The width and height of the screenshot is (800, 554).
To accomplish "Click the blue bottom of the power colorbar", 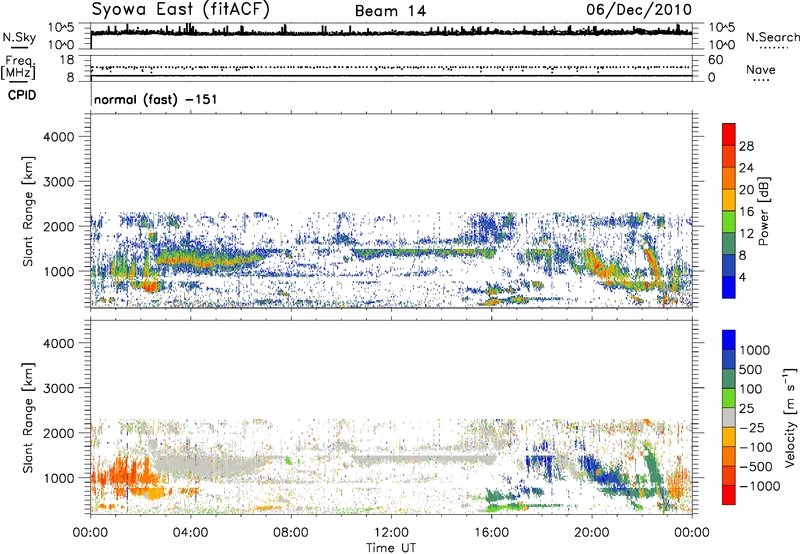I will click(729, 288).
